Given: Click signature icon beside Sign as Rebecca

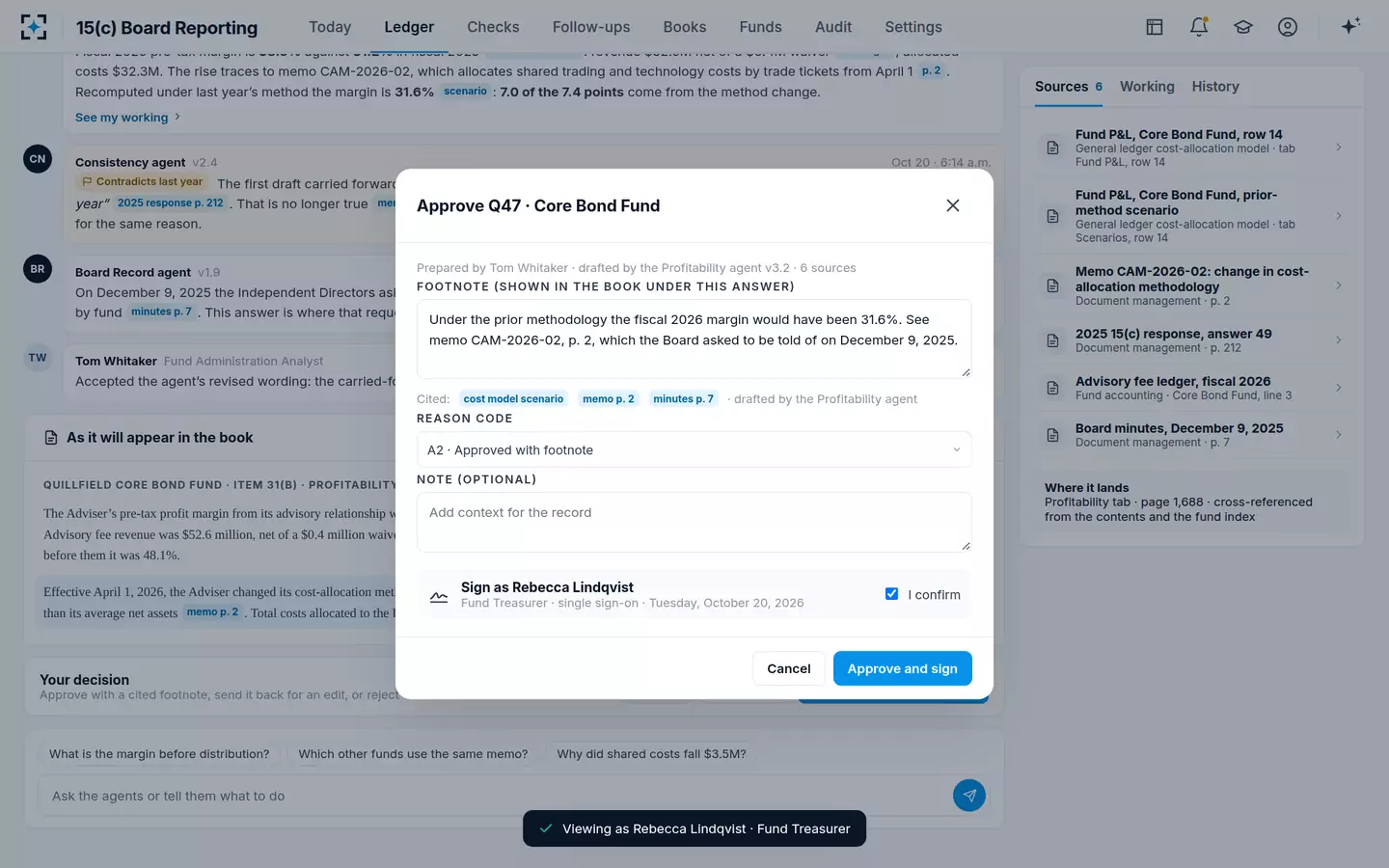Looking at the screenshot, I should tap(439, 595).
